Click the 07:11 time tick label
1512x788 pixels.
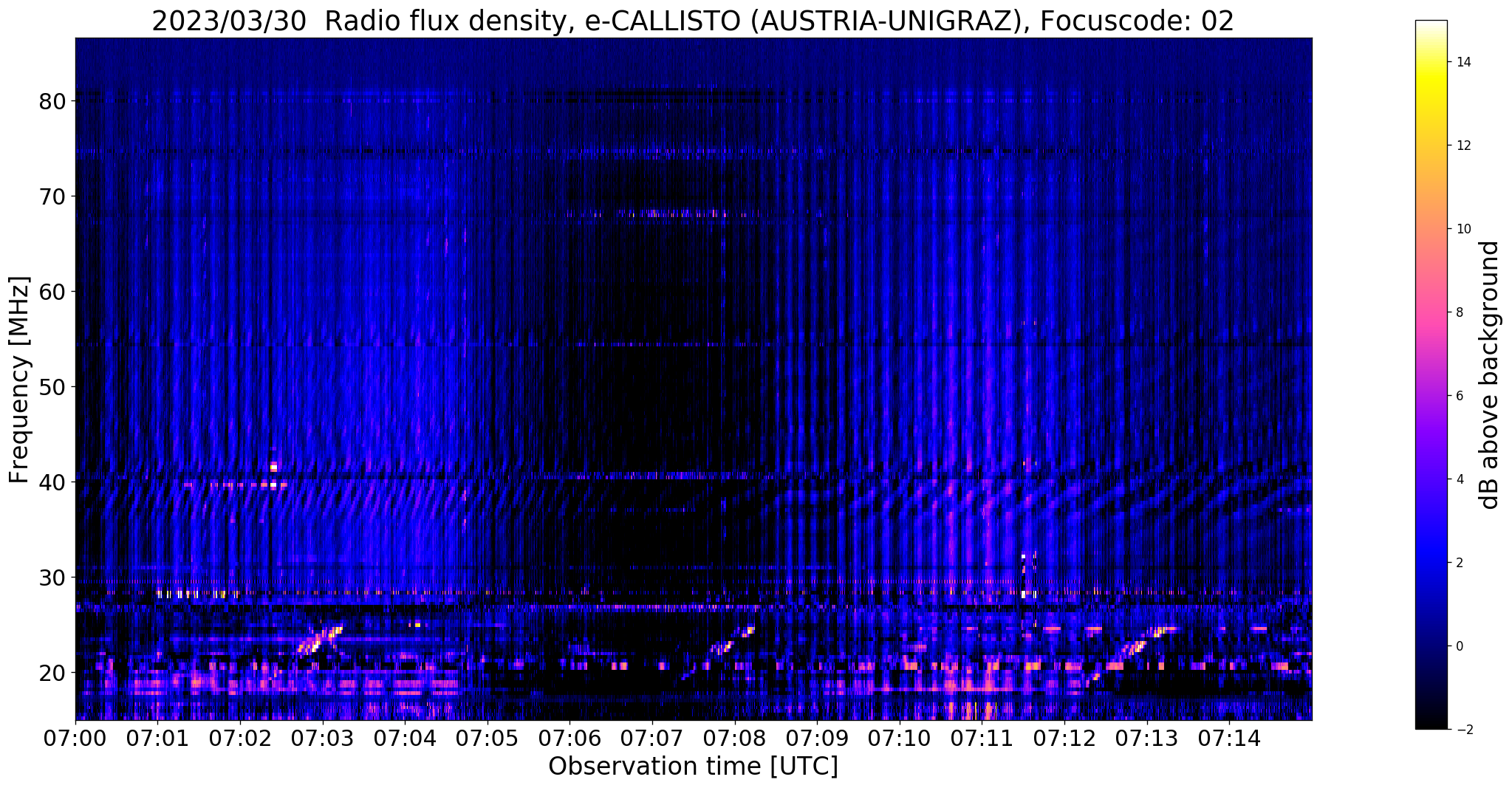click(982, 738)
